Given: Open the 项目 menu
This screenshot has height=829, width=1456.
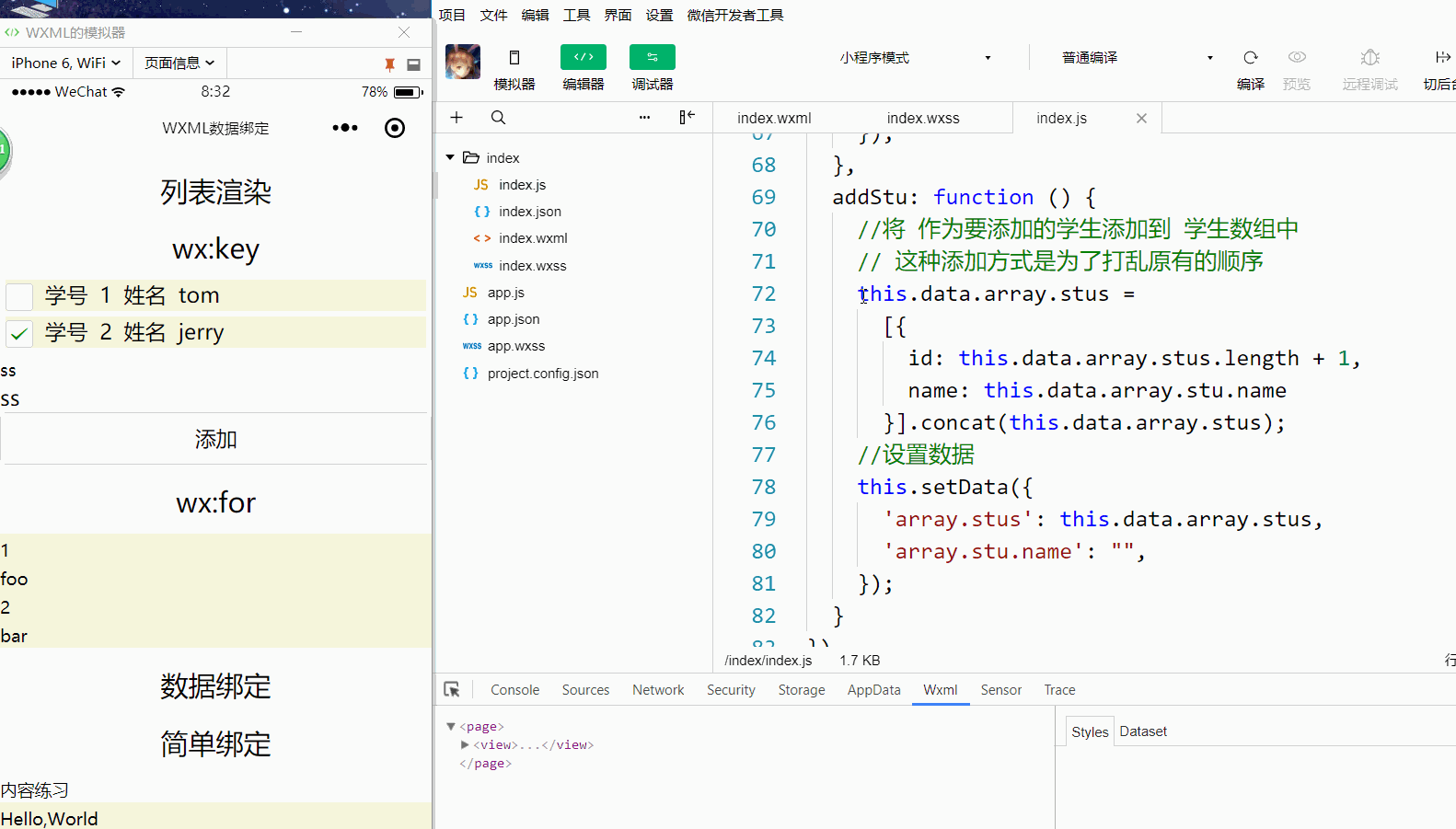Looking at the screenshot, I should (x=452, y=15).
